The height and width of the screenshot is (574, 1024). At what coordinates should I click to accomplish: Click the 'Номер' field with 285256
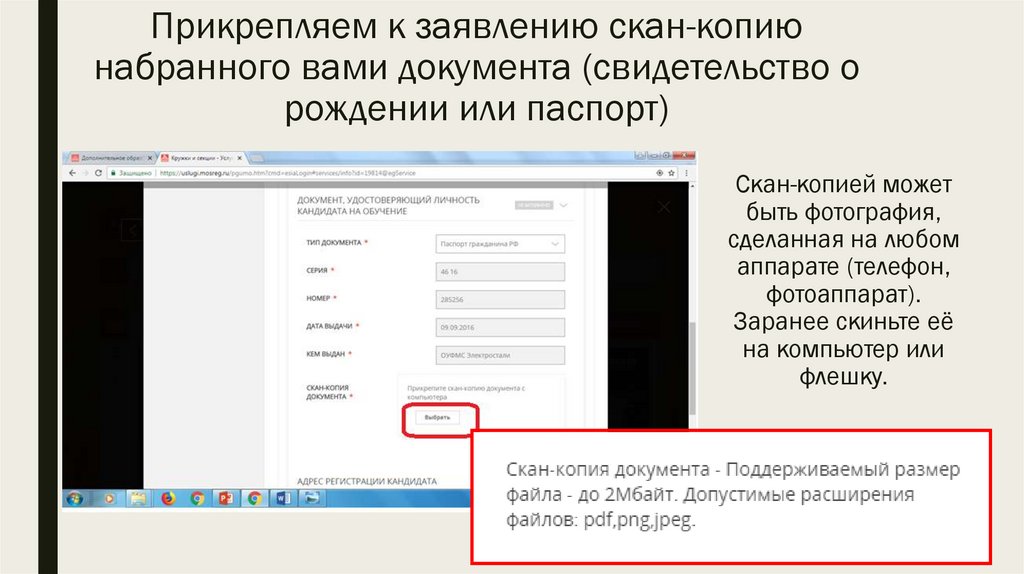point(500,300)
